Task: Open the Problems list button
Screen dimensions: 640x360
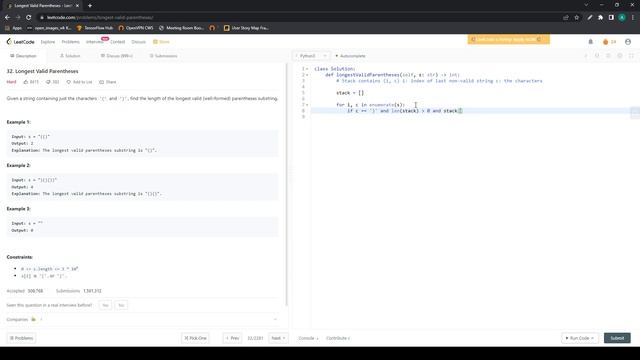Action: click(x=21, y=338)
